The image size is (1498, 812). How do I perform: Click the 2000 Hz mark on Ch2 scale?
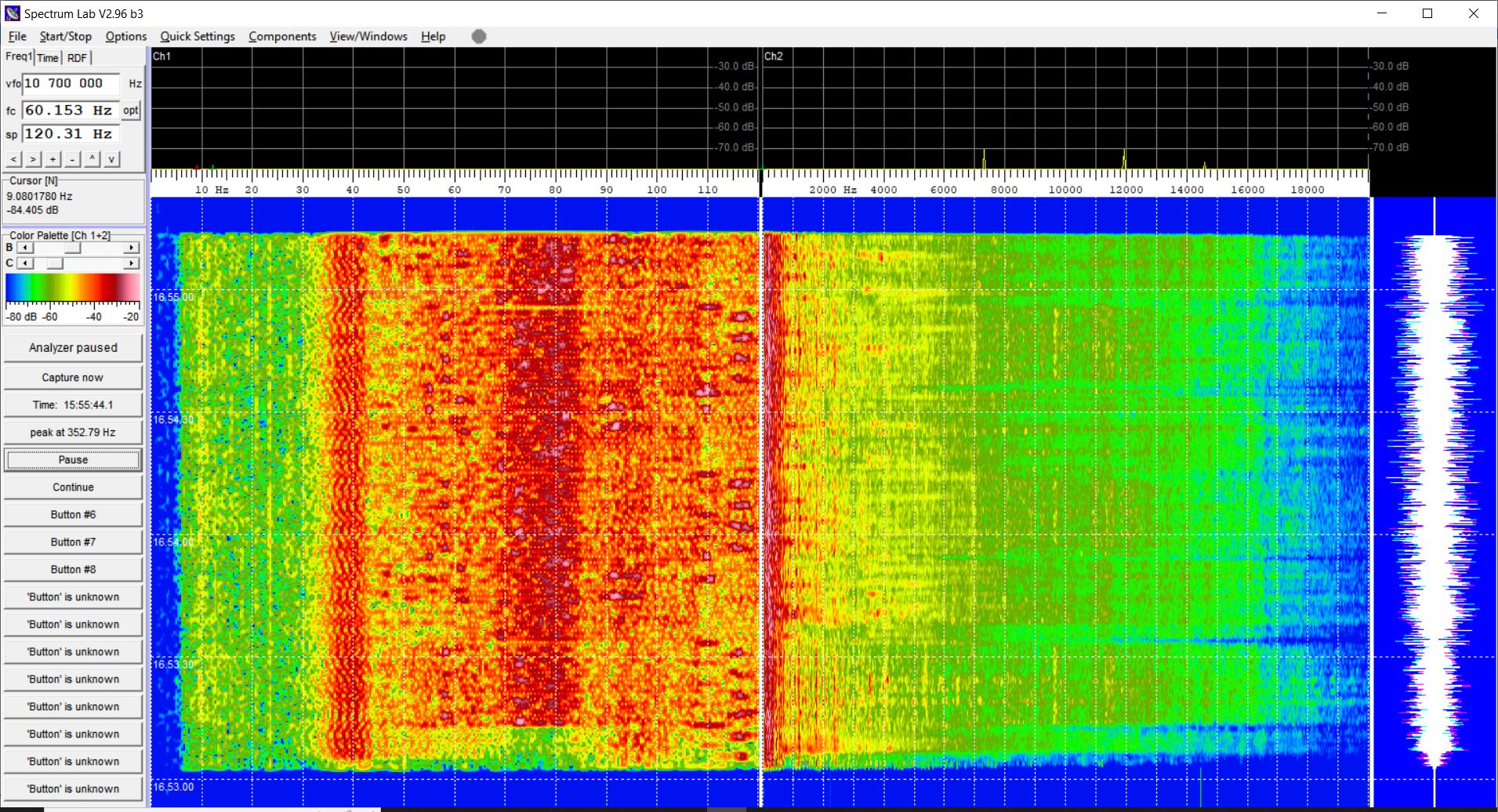(x=823, y=190)
